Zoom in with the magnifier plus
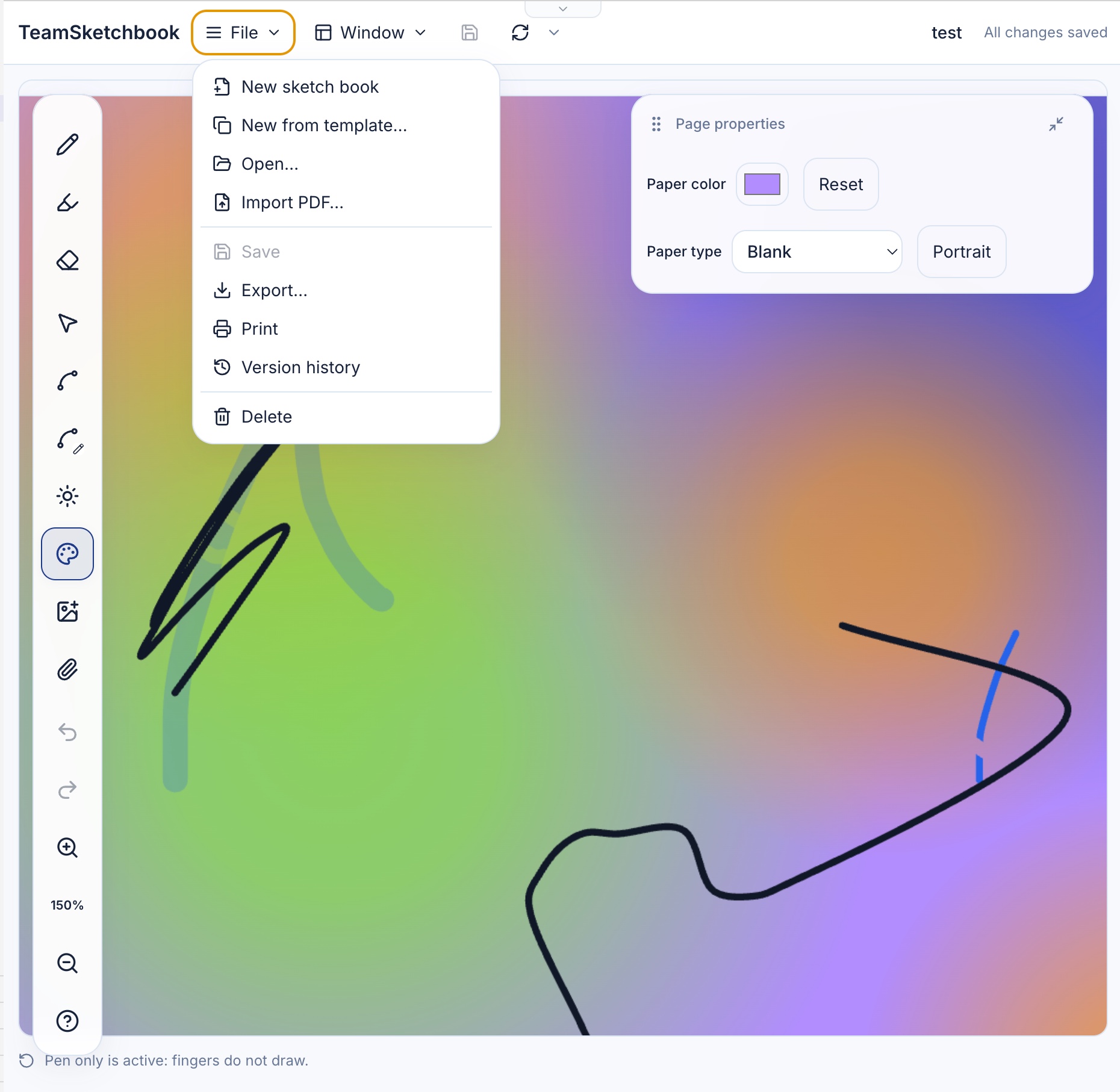This screenshot has width=1120, height=1092. tap(67, 848)
